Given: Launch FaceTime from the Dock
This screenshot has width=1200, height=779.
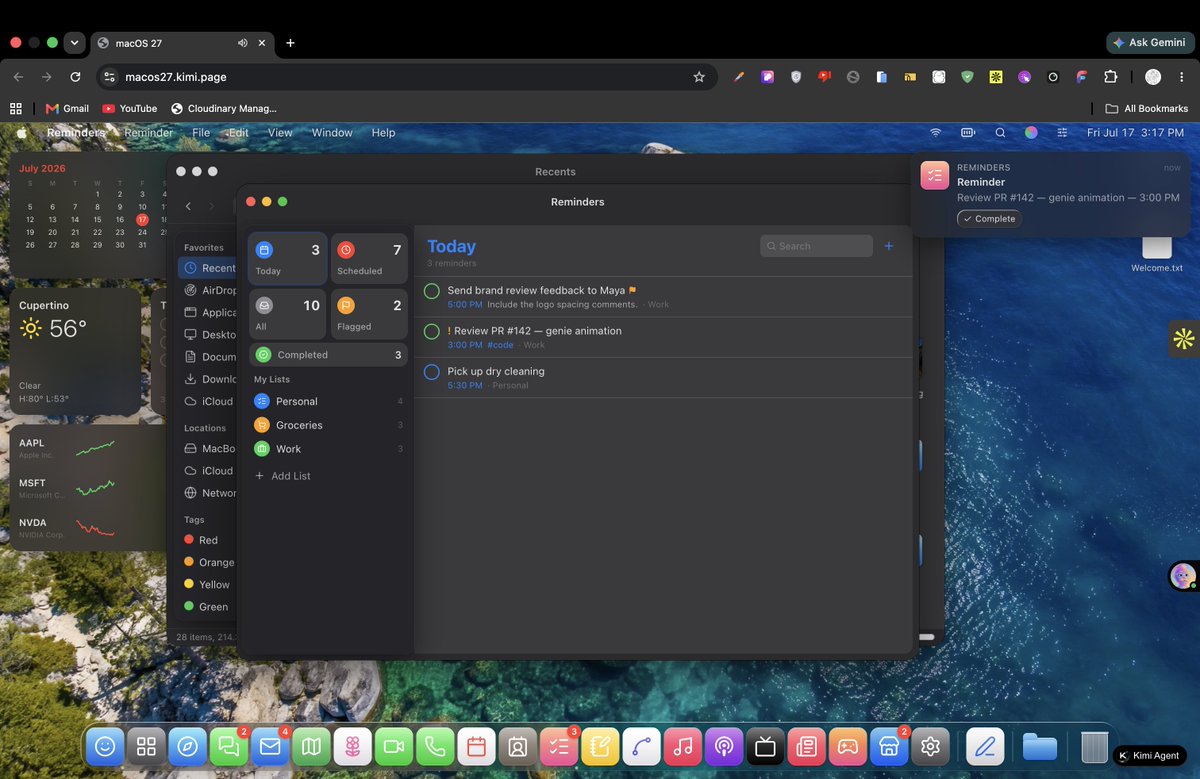Looking at the screenshot, I should 394,746.
